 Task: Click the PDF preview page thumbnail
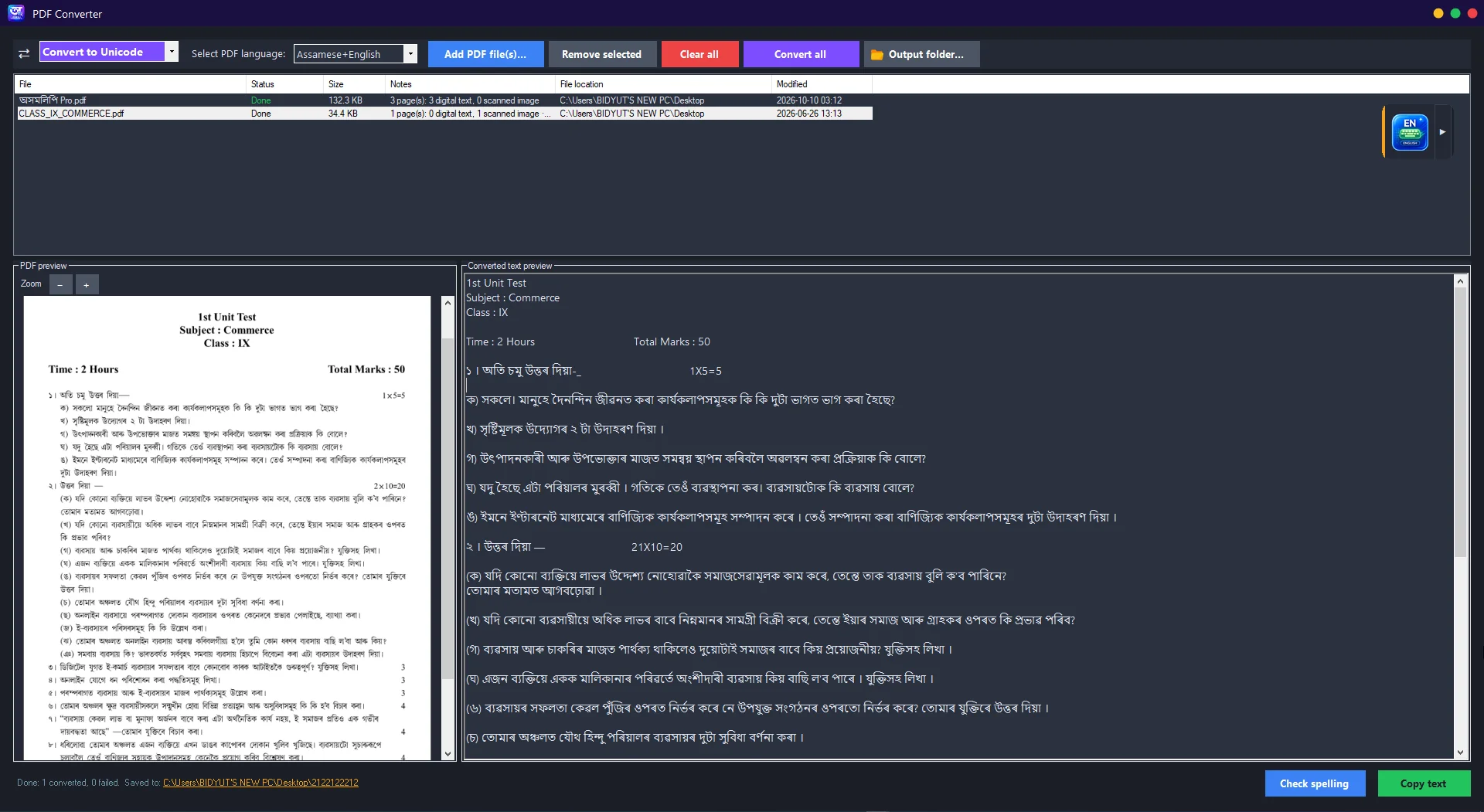pyautogui.click(x=227, y=528)
